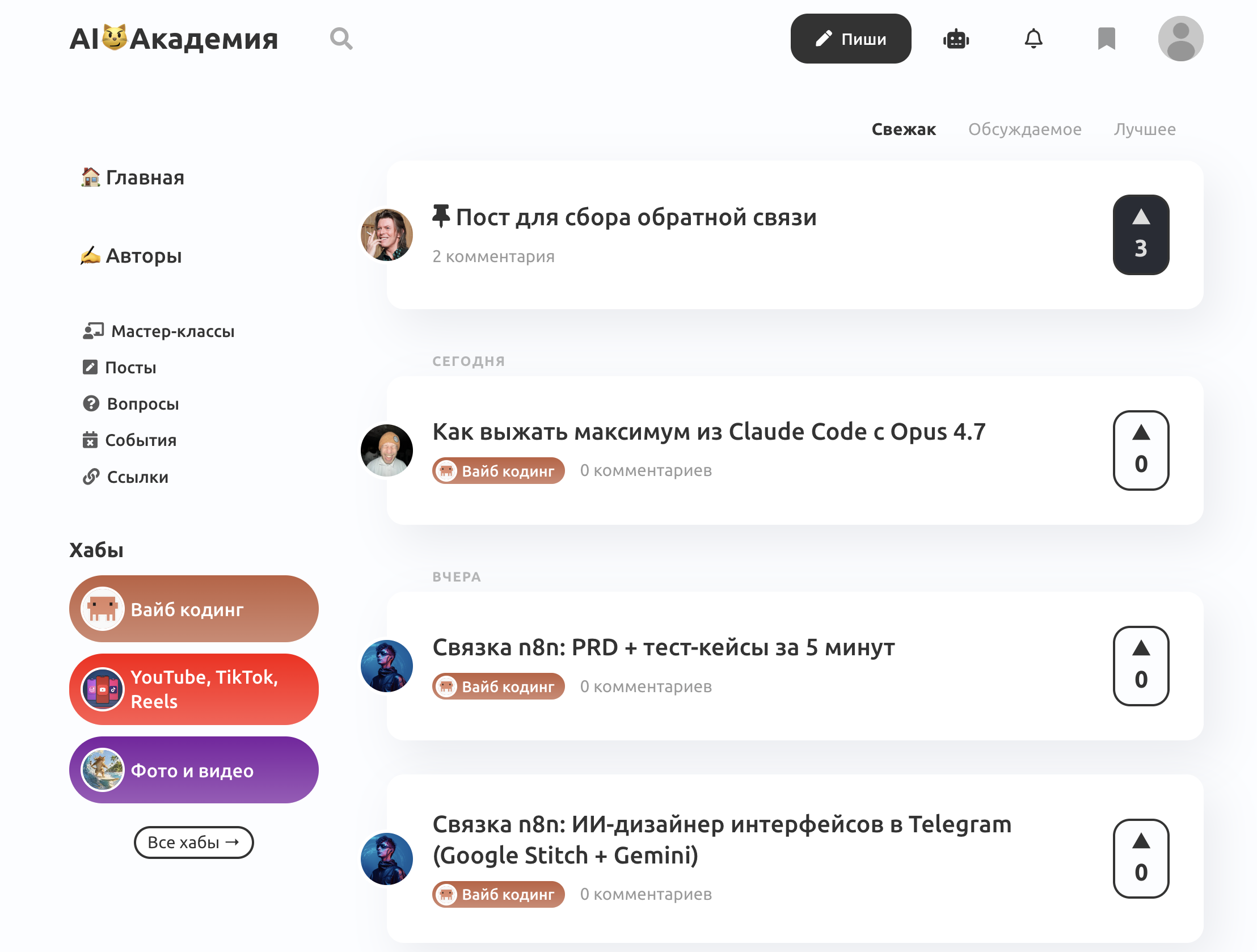
Task: Toggle upvote on pinned feedback post
Action: pyautogui.click(x=1141, y=235)
